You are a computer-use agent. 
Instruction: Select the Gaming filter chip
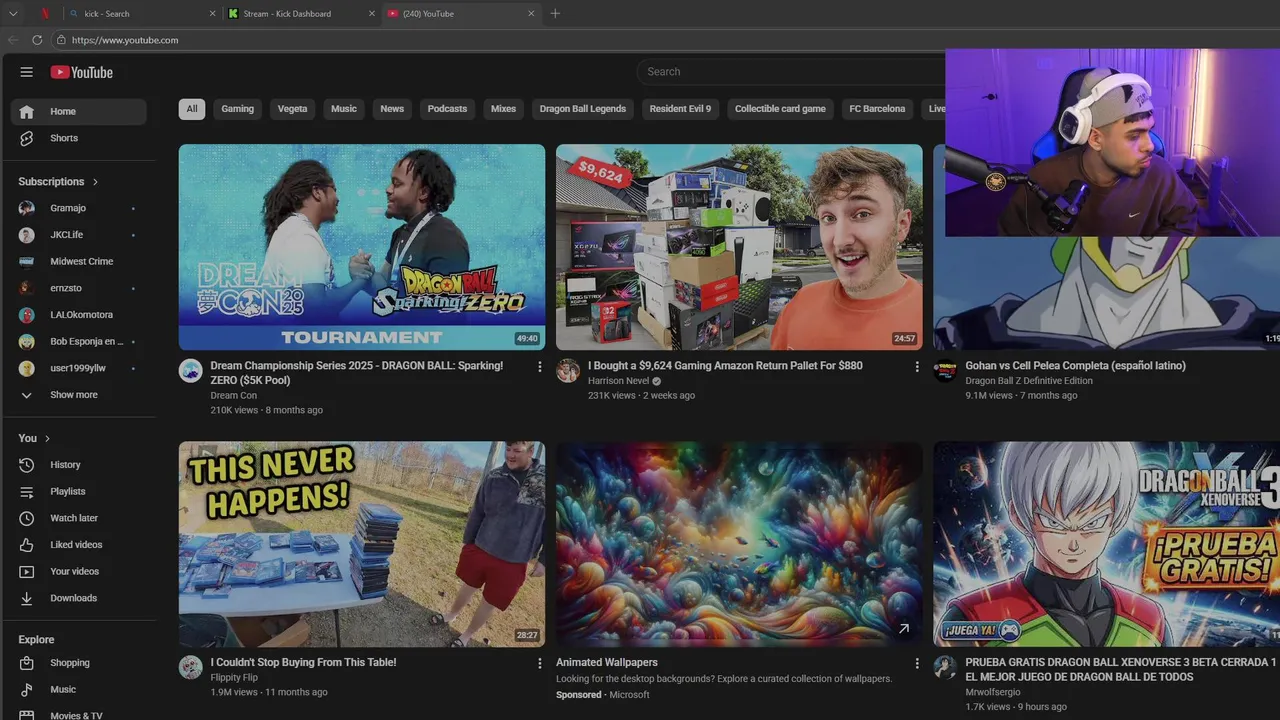(237, 109)
